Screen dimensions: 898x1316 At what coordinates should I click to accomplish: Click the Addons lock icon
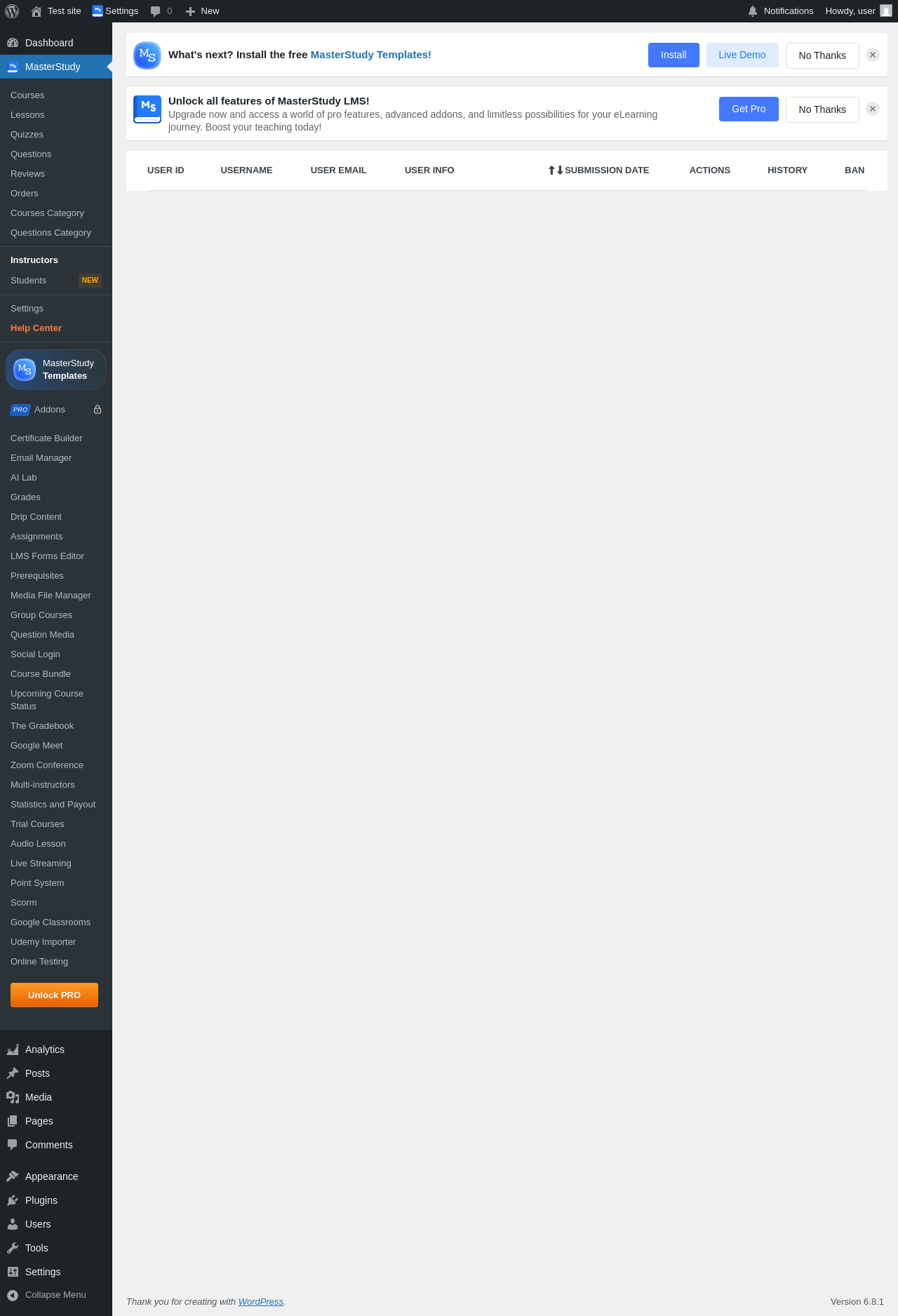coord(98,410)
